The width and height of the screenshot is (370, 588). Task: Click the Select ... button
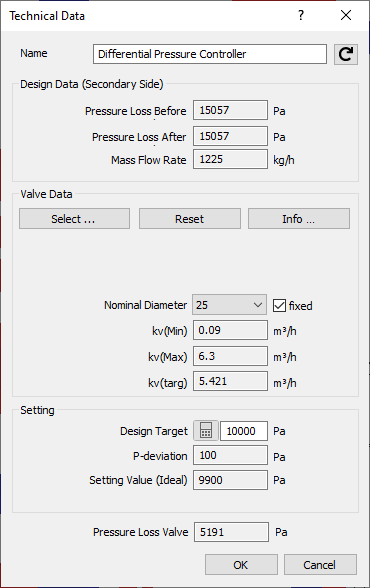[74, 219]
